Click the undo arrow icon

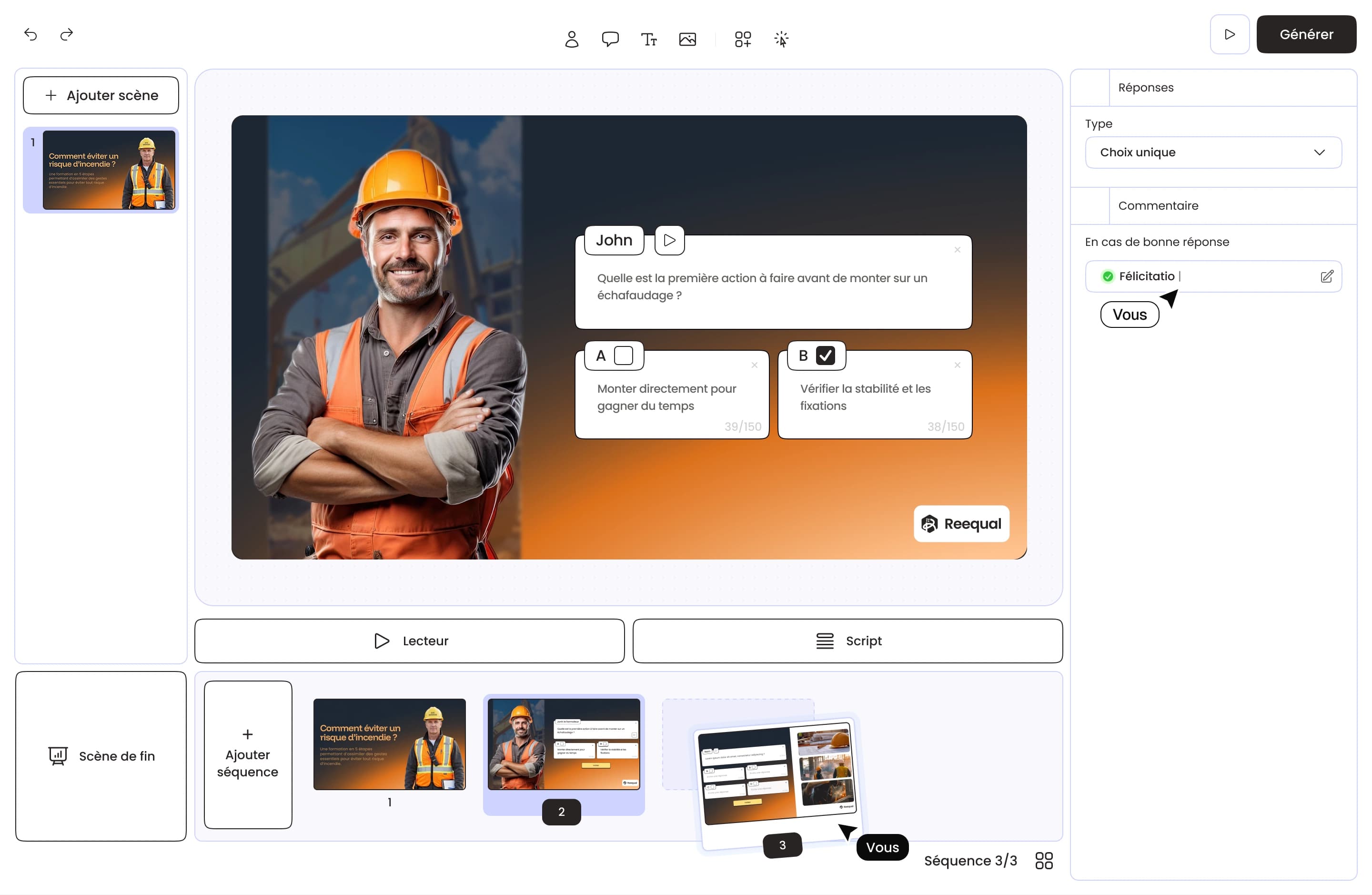tap(30, 35)
